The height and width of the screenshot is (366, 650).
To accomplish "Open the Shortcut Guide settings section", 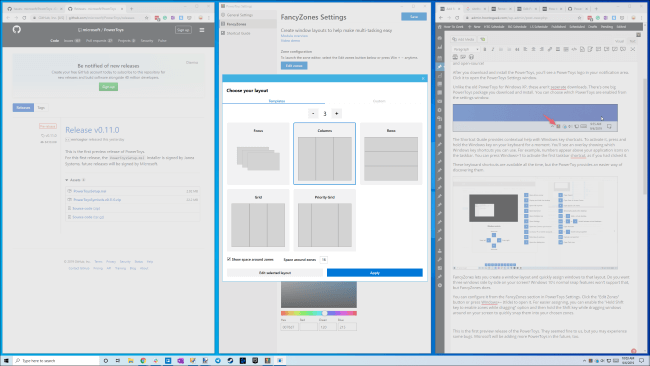I will (x=238, y=33).
